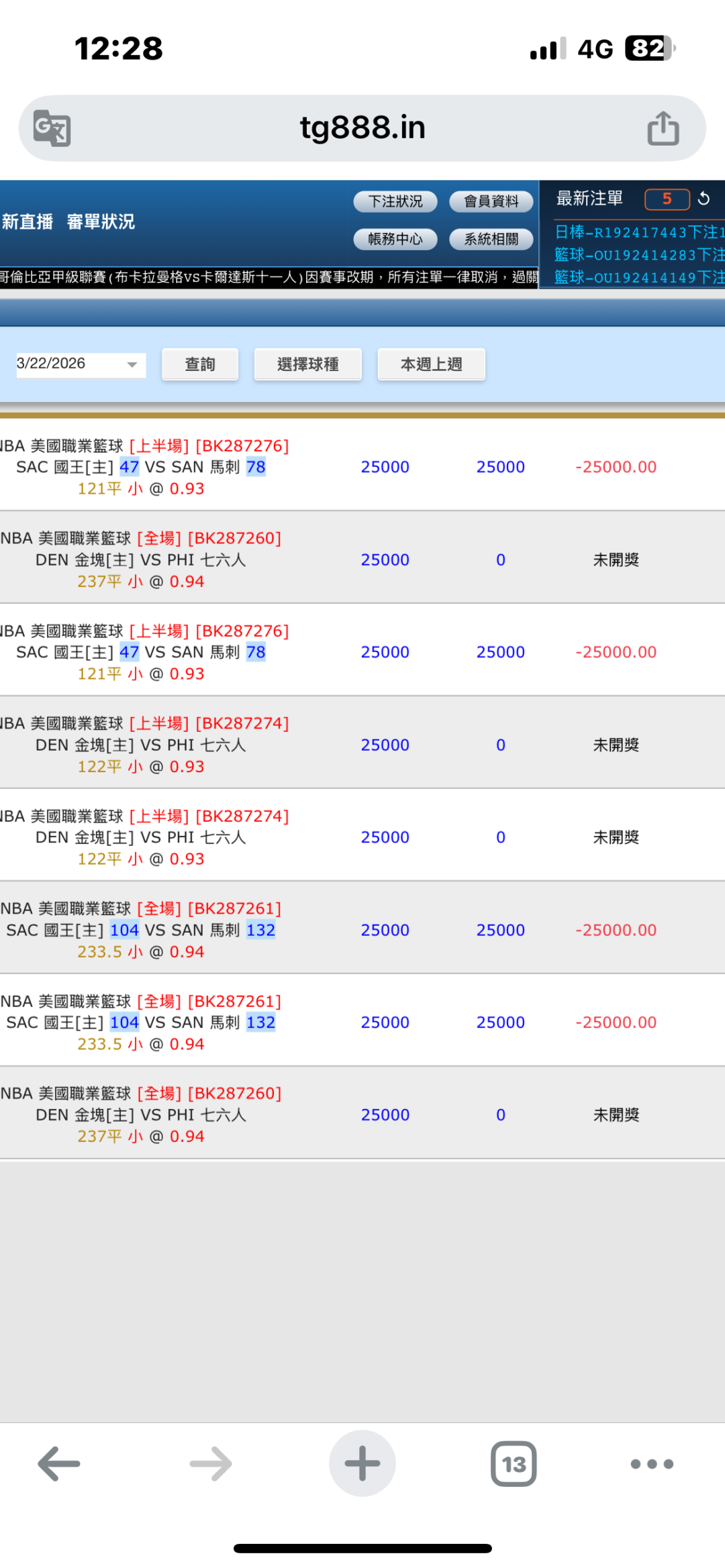Tap the translate page icon
725x1568 pixels.
click(x=52, y=127)
